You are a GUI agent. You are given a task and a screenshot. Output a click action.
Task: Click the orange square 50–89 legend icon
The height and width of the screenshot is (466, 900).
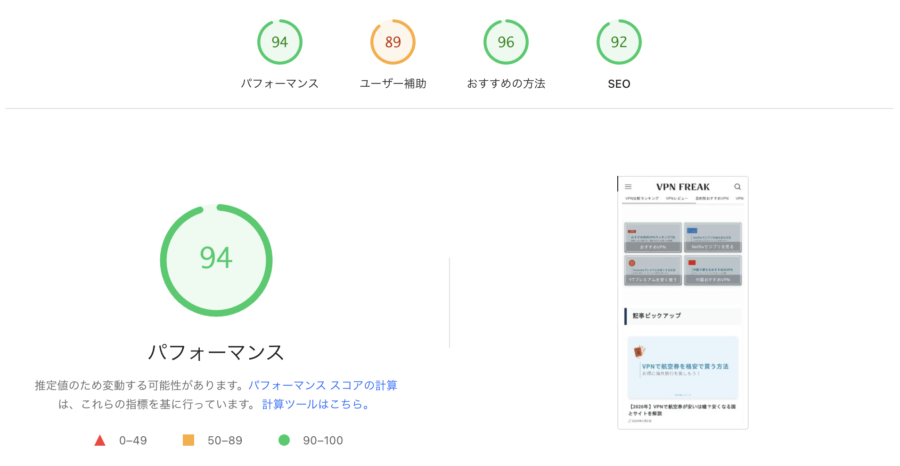coord(188,440)
